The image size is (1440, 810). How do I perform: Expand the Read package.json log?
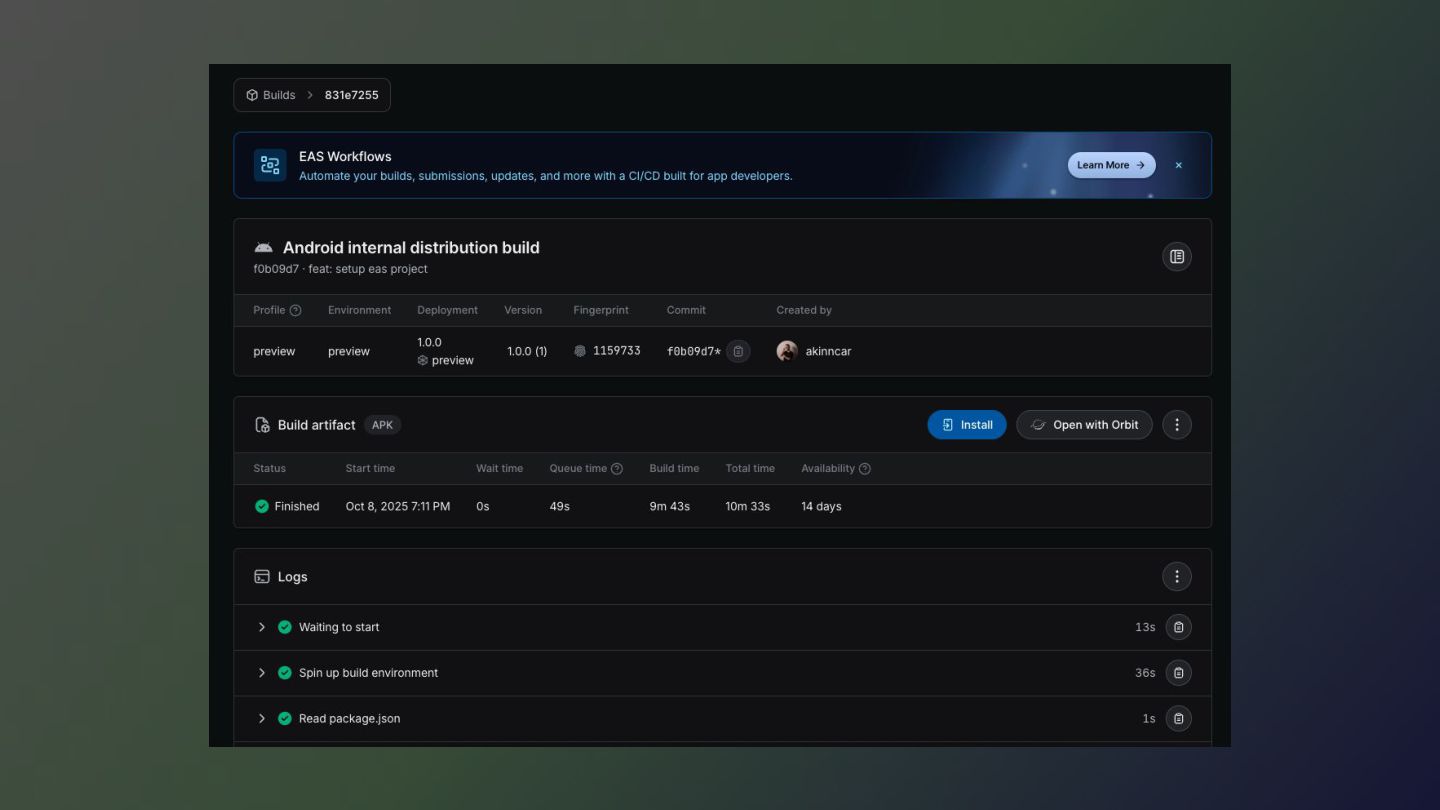coord(262,719)
